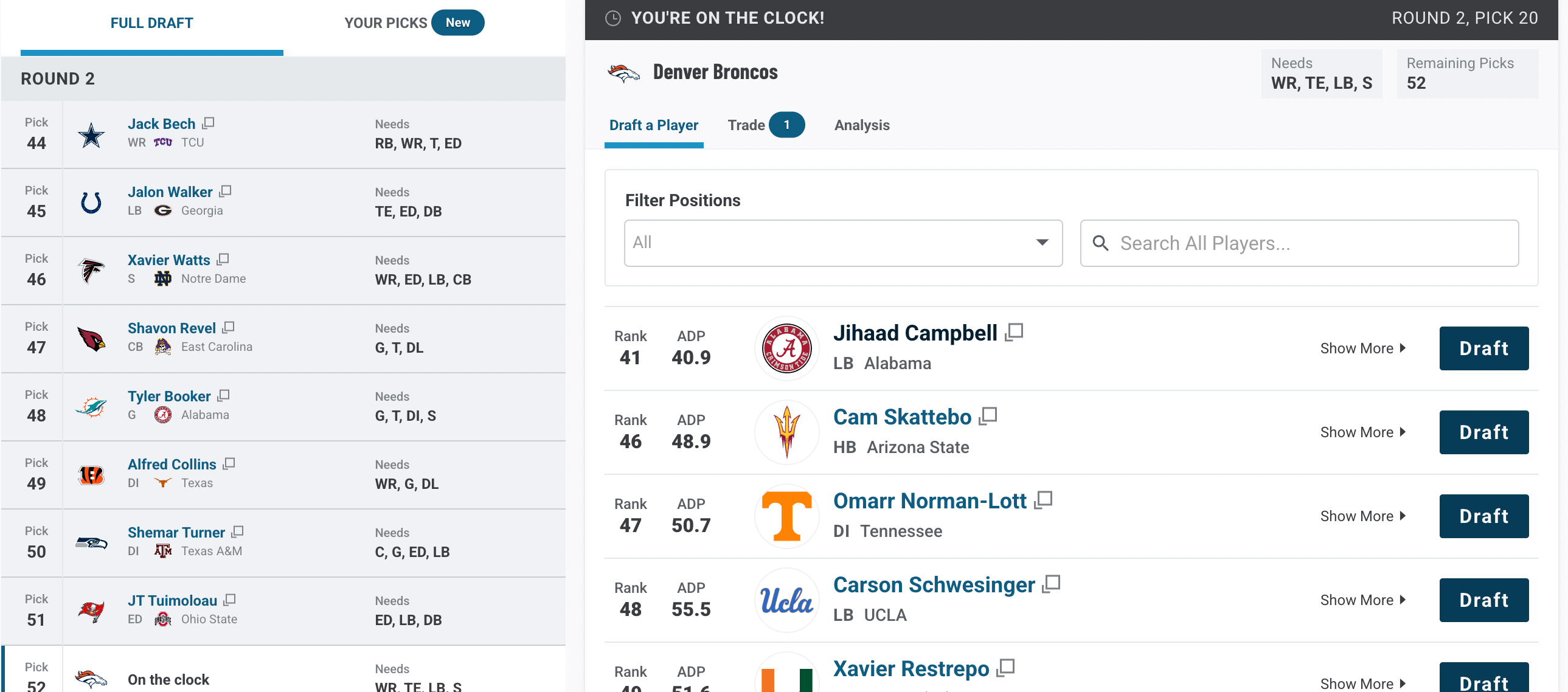
Task: Open Jack Bech's profile card icon
Action: [x=208, y=123]
